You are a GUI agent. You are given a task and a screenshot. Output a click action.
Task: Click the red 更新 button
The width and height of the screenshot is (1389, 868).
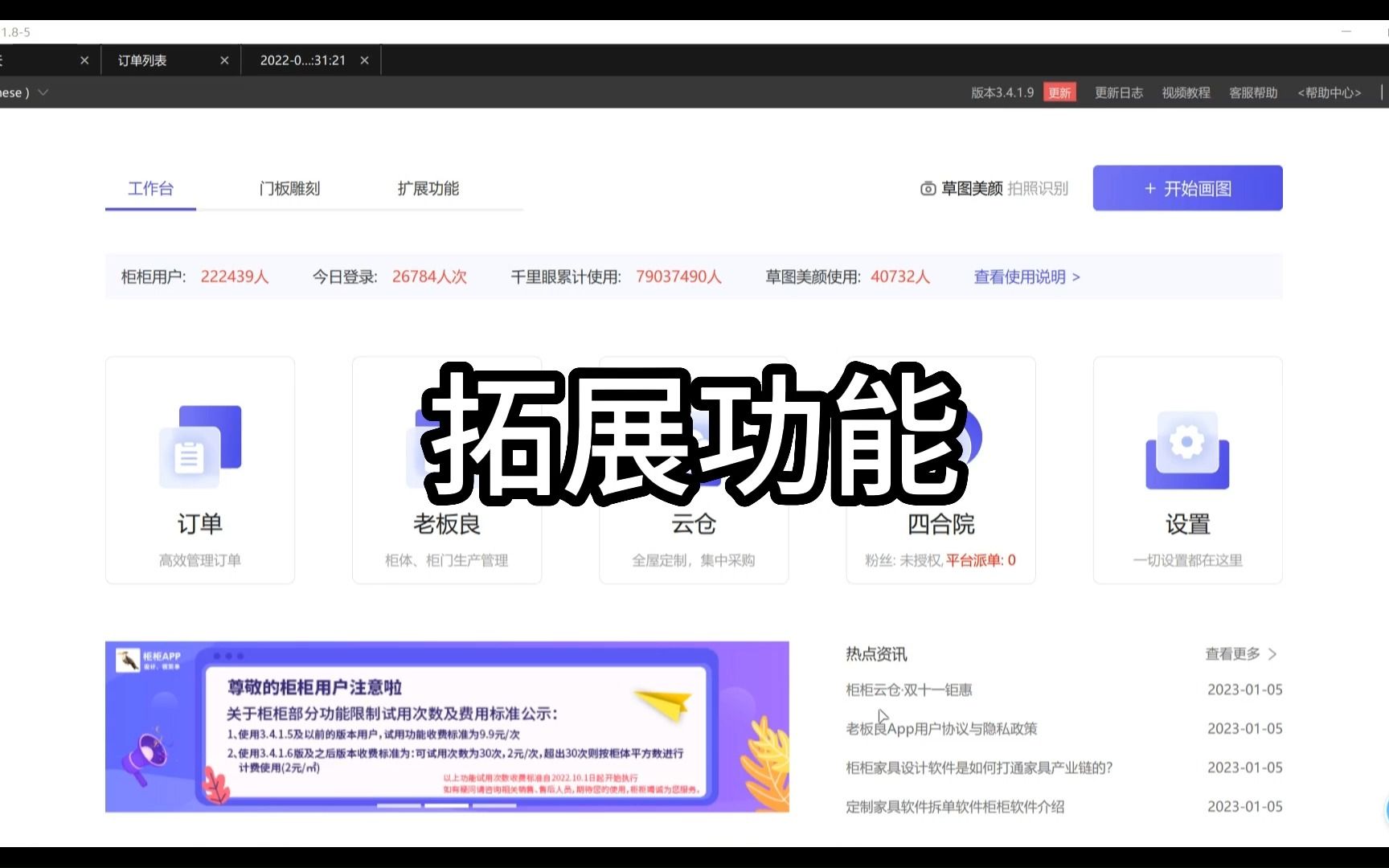point(1059,92)
